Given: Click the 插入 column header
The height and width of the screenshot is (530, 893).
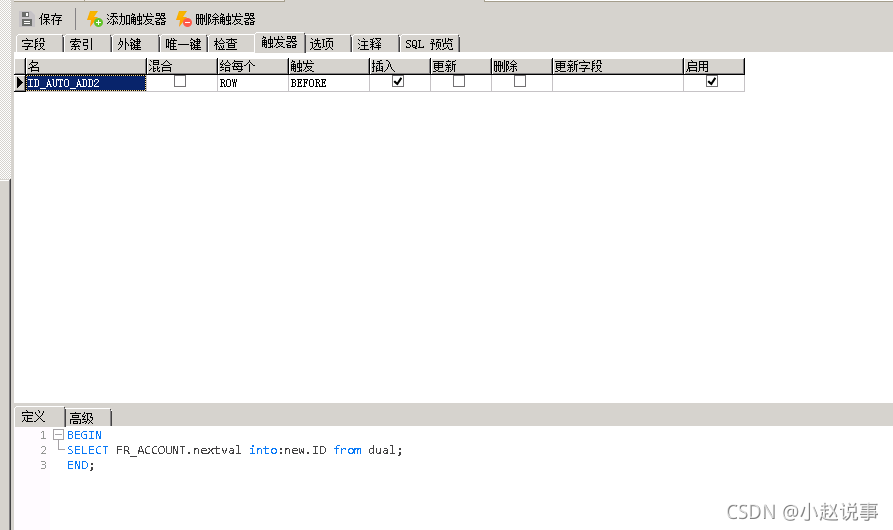Looking at the screenshot, I should pyautogui.click(x=400, y=66).
